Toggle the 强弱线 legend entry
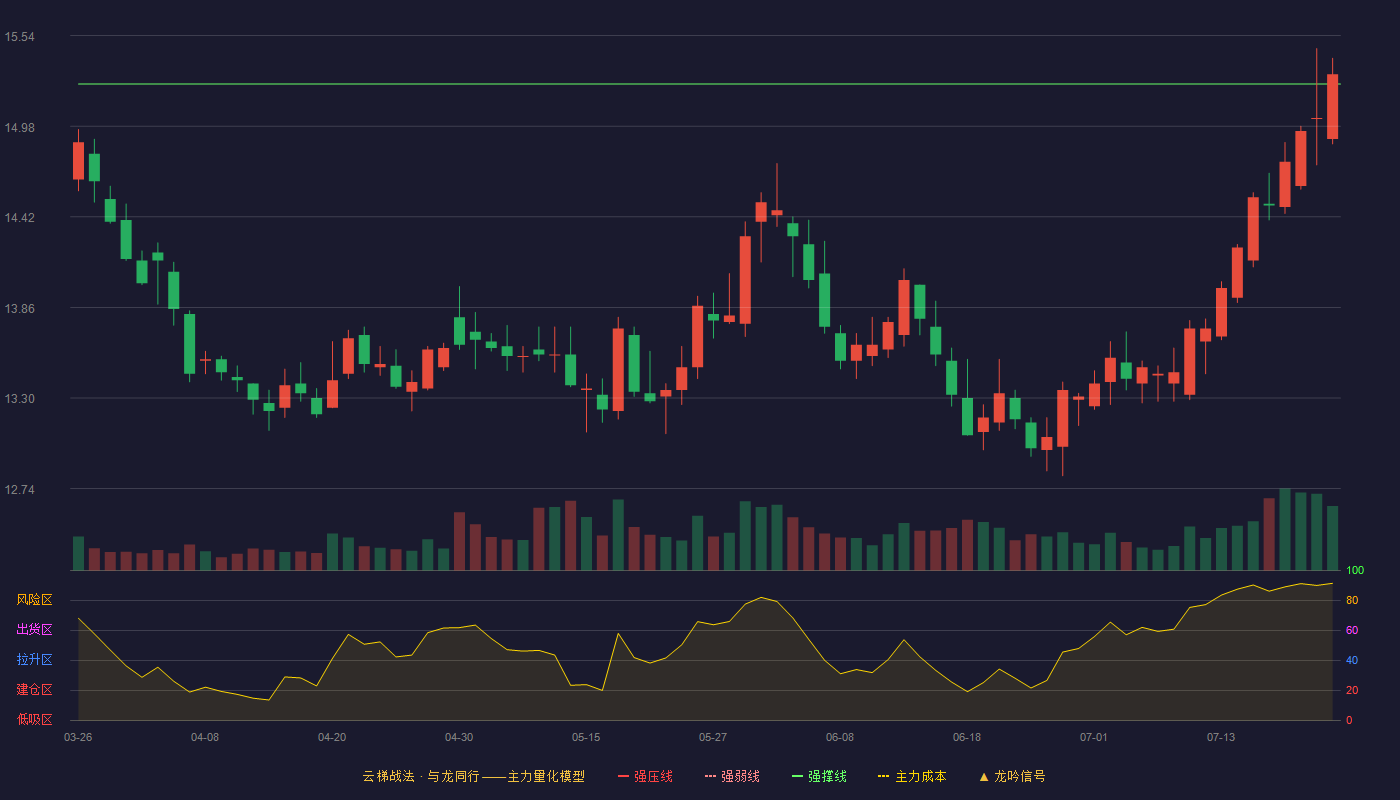The height and width of the screenshot is (800, 1400). click(x=732, y=776)
